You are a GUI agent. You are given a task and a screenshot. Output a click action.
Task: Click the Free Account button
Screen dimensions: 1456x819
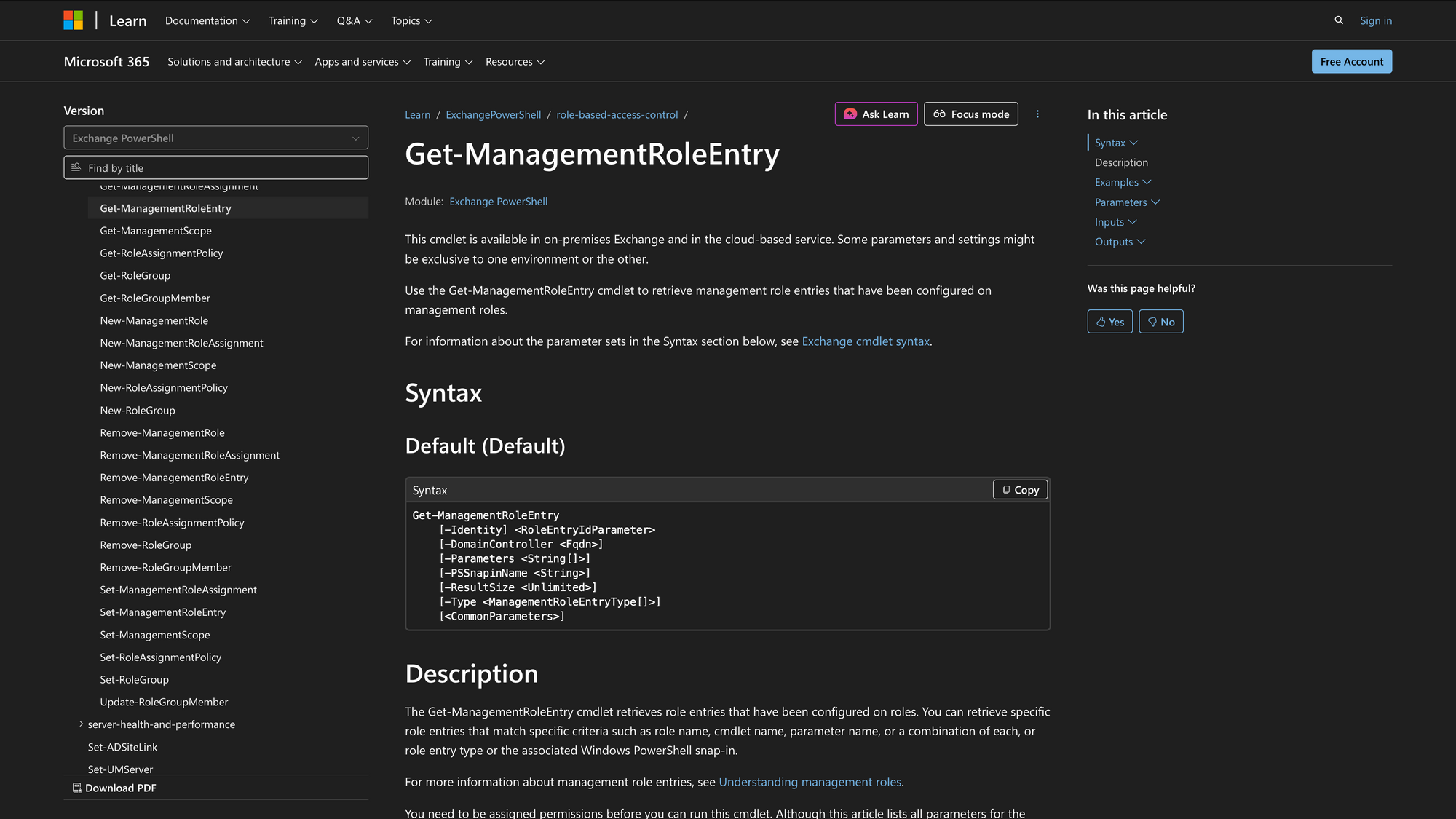coord(1351,61)
